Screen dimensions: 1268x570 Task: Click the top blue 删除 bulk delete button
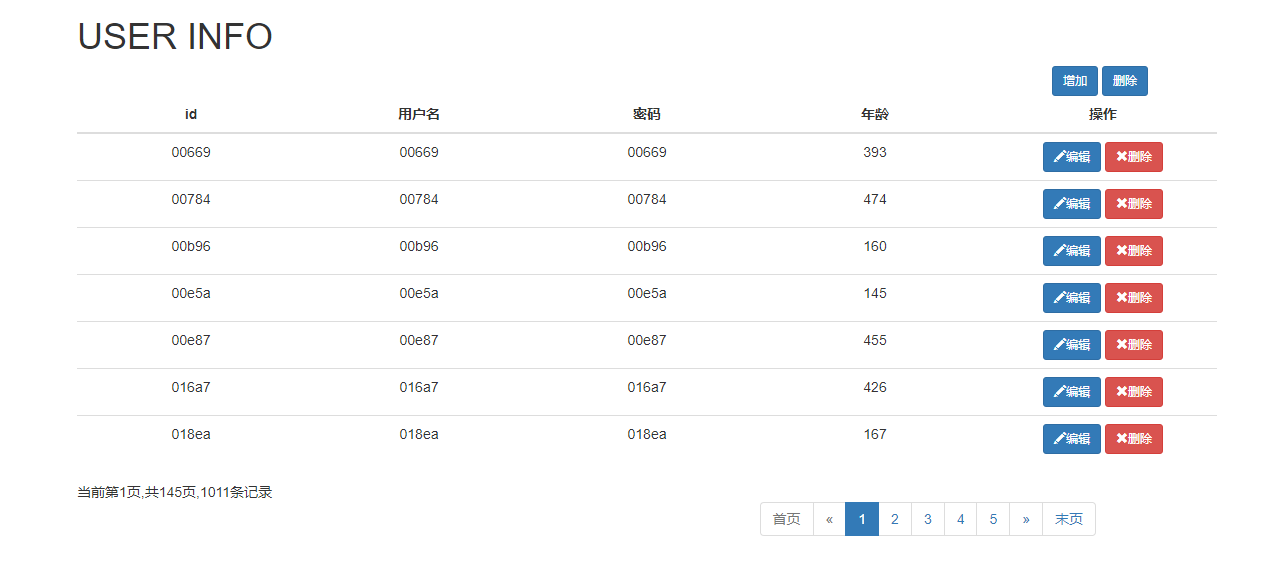(x=1125, y=81)
